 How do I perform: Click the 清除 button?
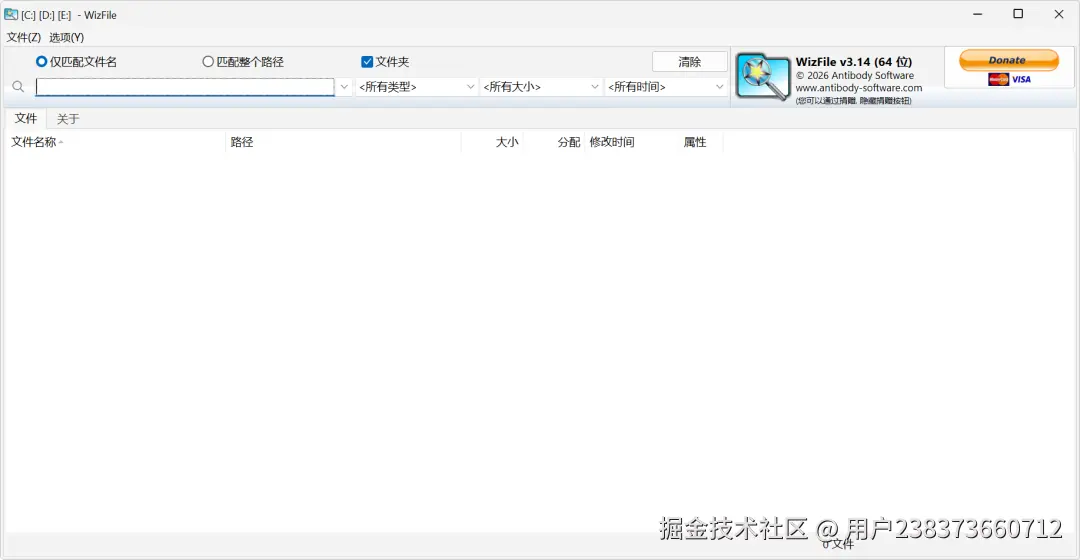(x=689, y=61)
